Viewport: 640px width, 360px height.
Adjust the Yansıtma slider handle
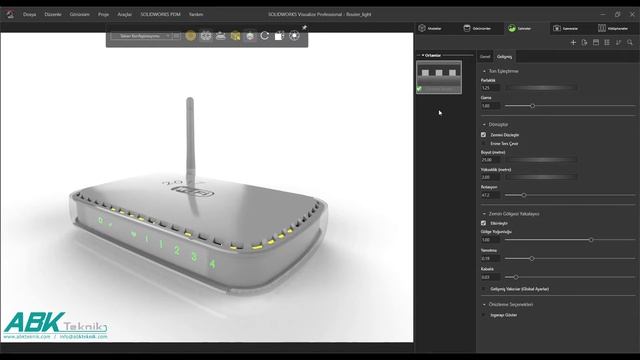pos(532,258)
